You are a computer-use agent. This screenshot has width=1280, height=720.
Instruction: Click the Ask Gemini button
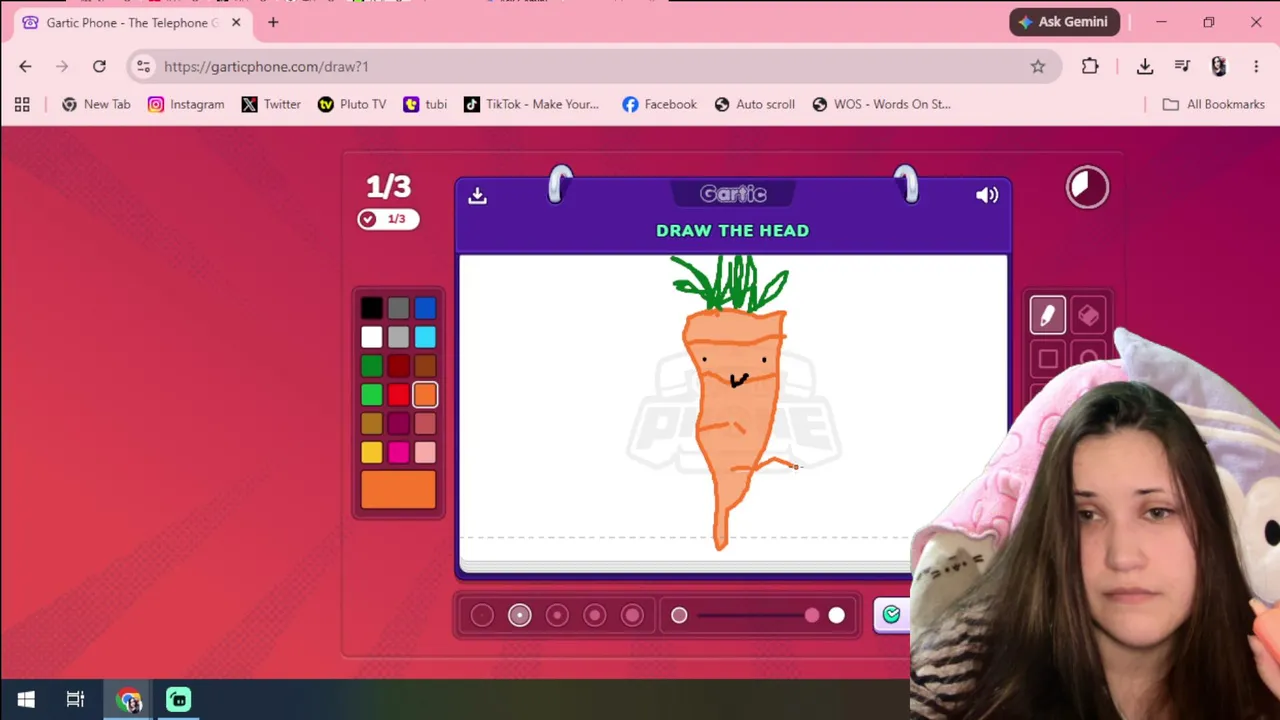click(1064, 22)
